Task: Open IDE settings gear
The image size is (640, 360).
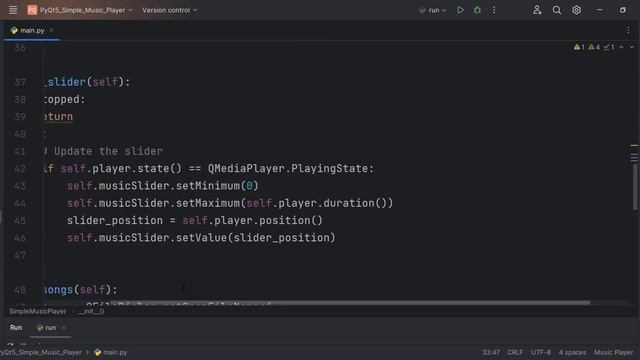Action: tap(576, 10)
